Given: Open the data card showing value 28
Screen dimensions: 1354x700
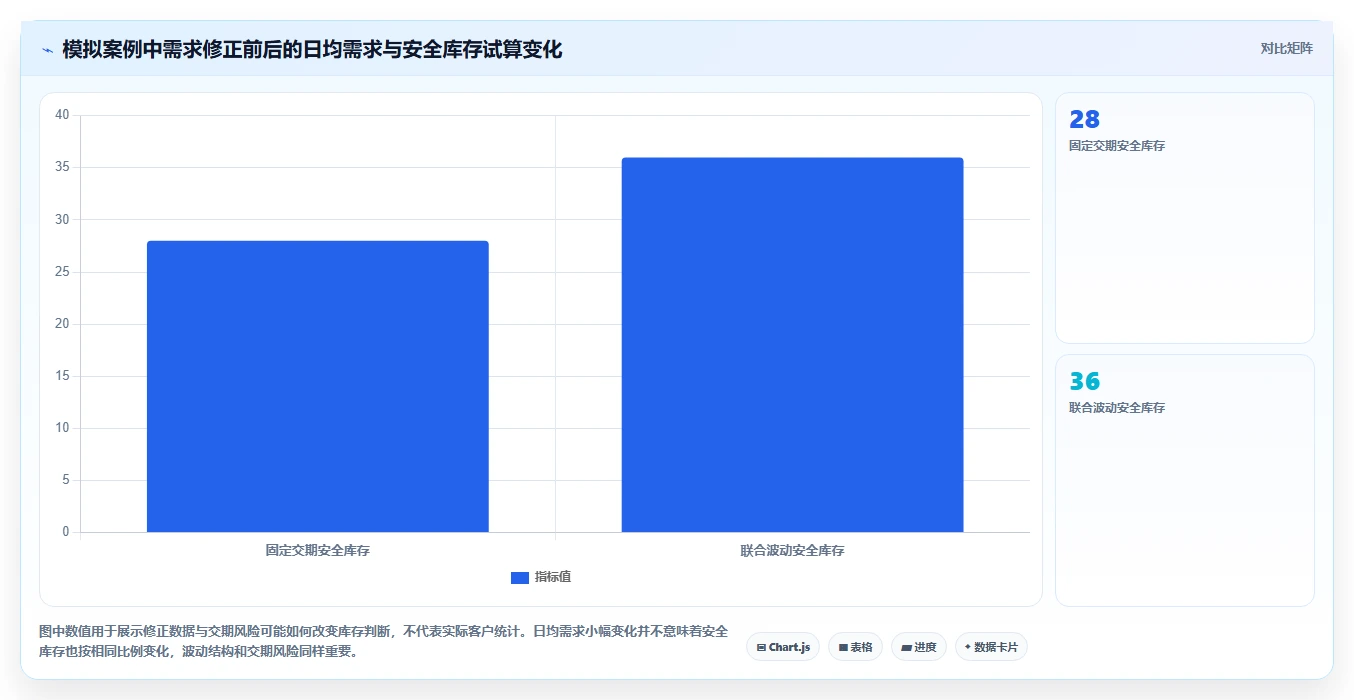Looking at the screenshot, I should point(1185,218).
